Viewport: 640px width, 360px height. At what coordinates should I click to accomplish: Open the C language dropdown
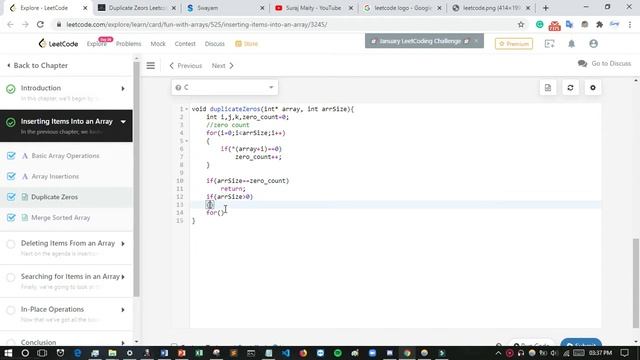(x=225, y=87)
